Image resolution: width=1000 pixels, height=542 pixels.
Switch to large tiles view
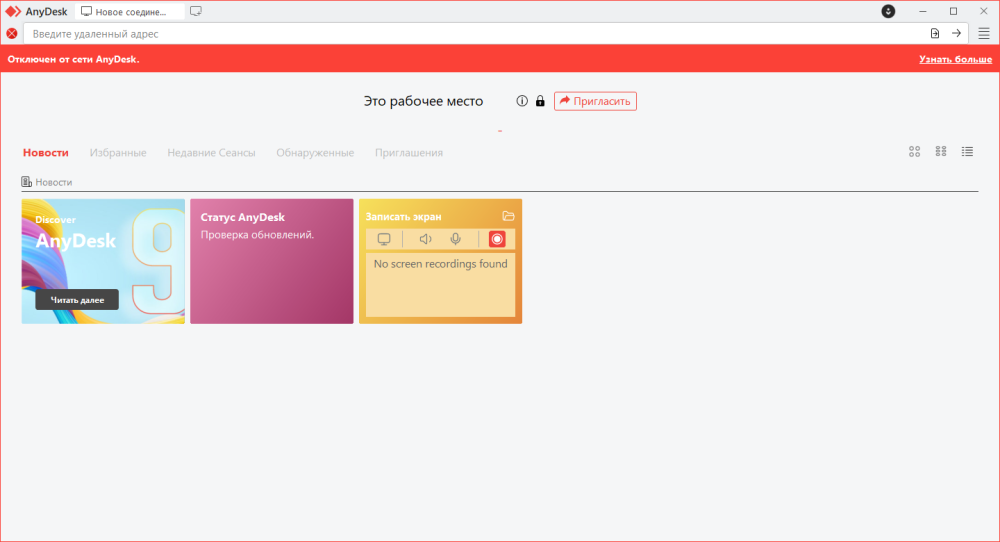[914, 152]
